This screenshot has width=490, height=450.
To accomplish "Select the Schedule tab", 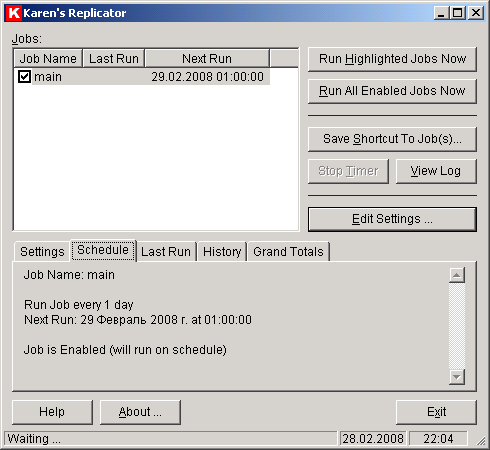I will point(103,250).
